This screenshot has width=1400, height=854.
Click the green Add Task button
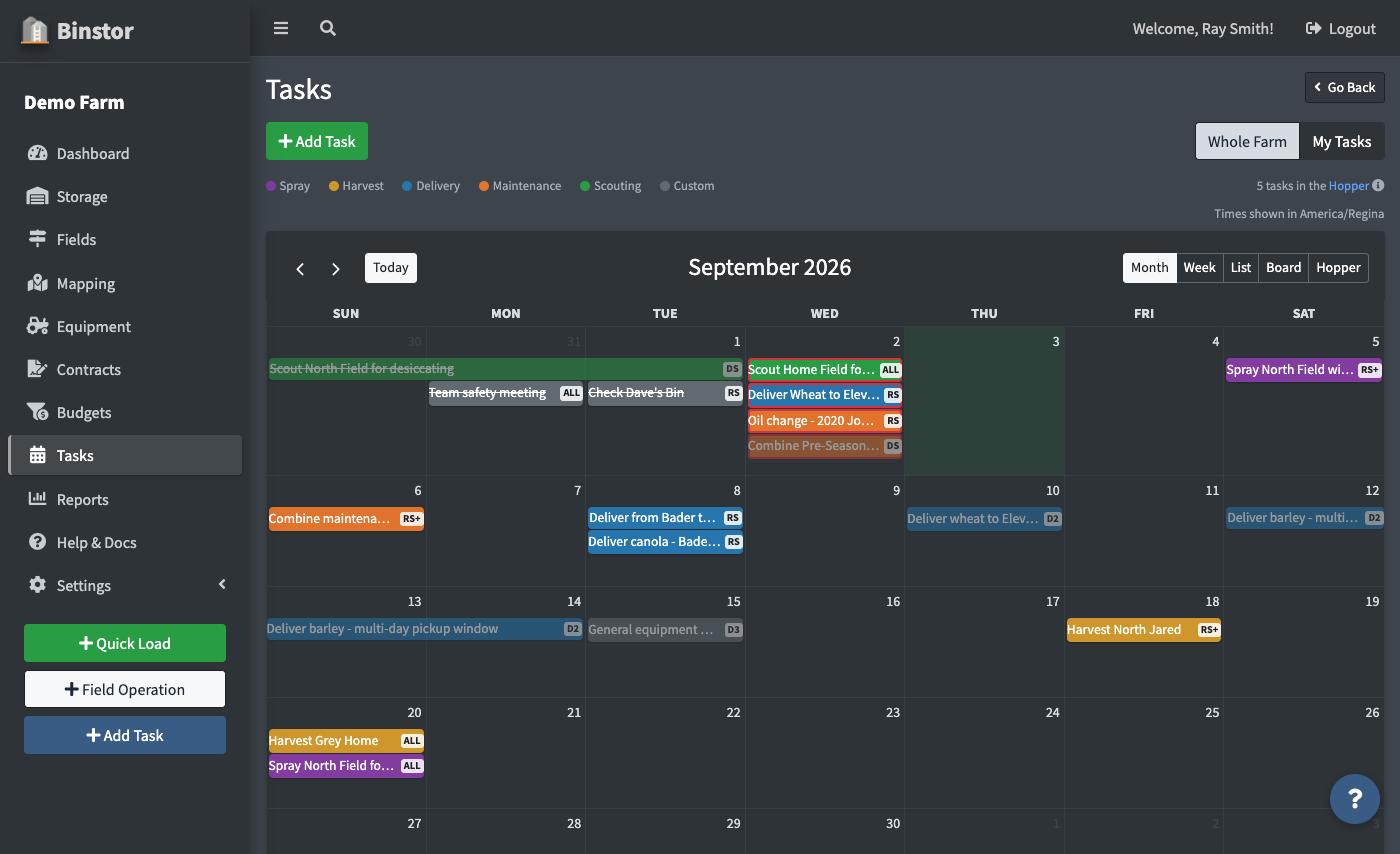click(x=317, y=141)
